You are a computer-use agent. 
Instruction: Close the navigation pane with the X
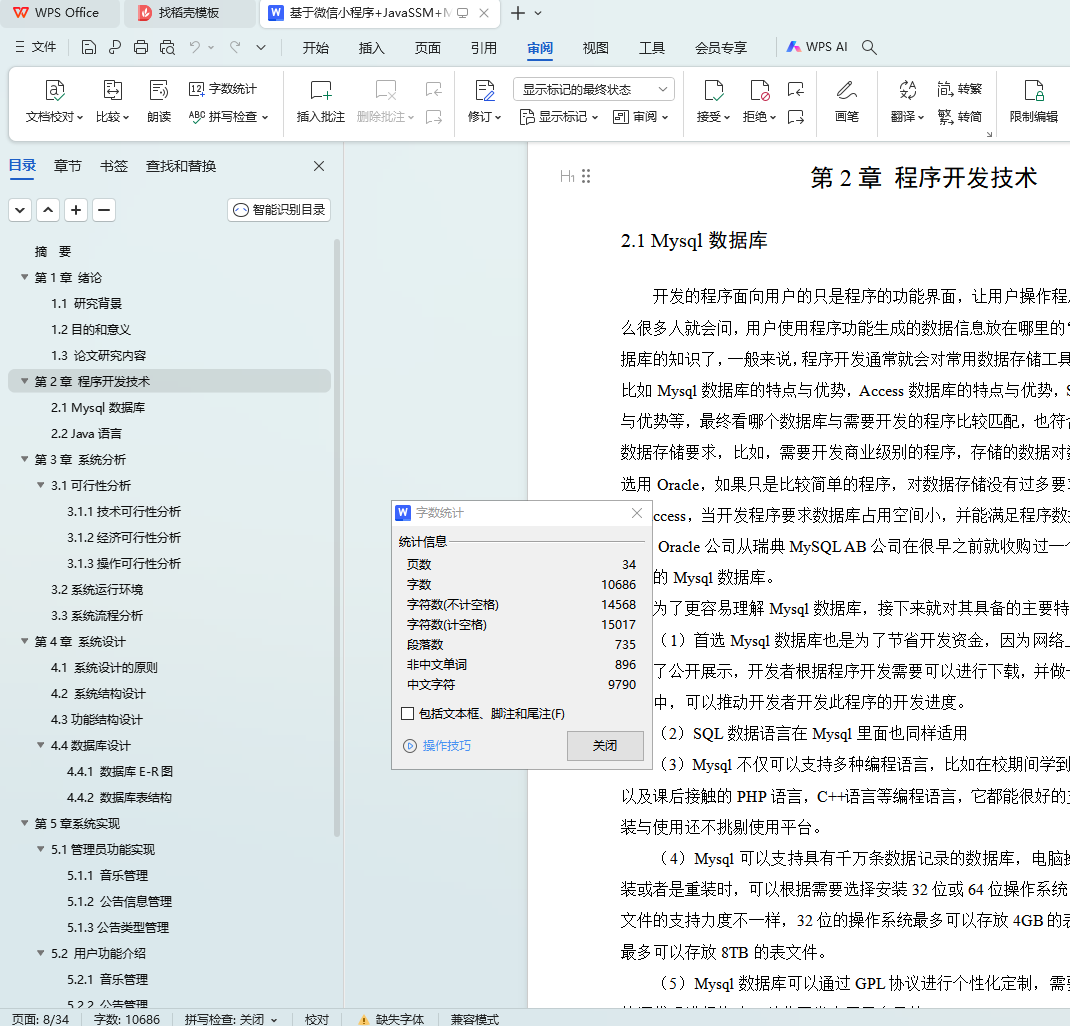click(319, 166)
